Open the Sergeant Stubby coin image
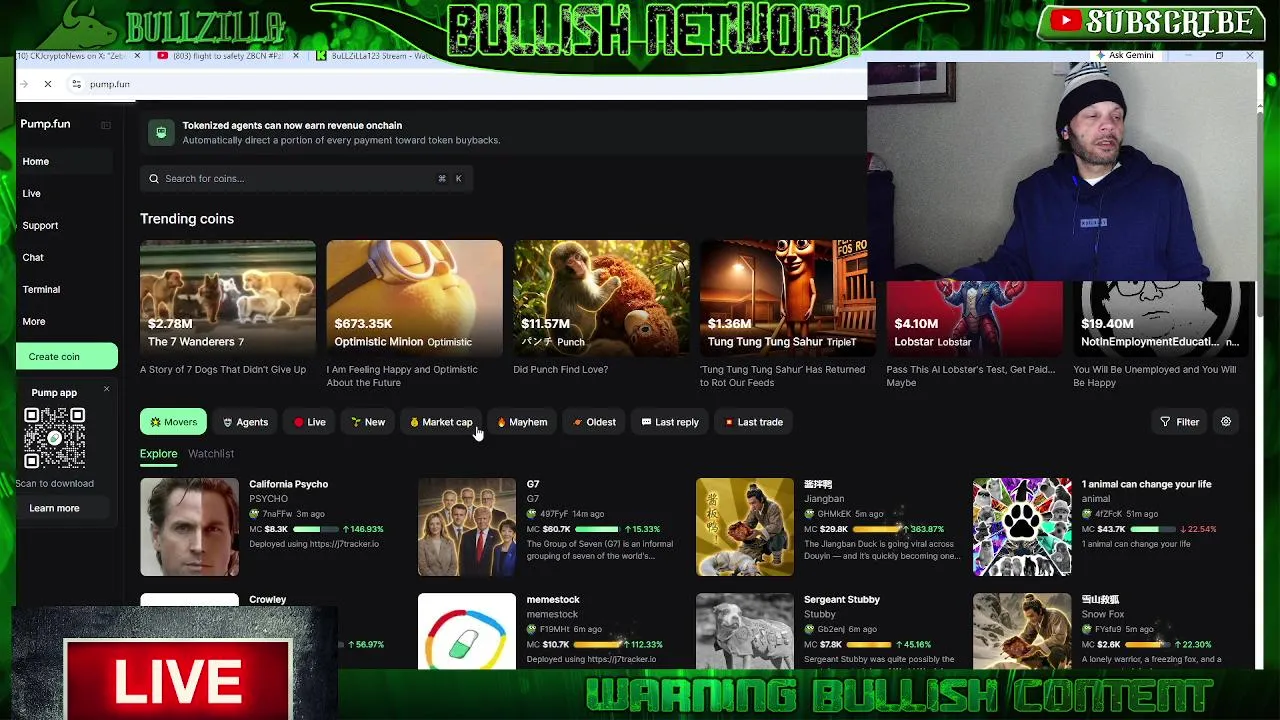1280x720 pixels. click(745, 631)
